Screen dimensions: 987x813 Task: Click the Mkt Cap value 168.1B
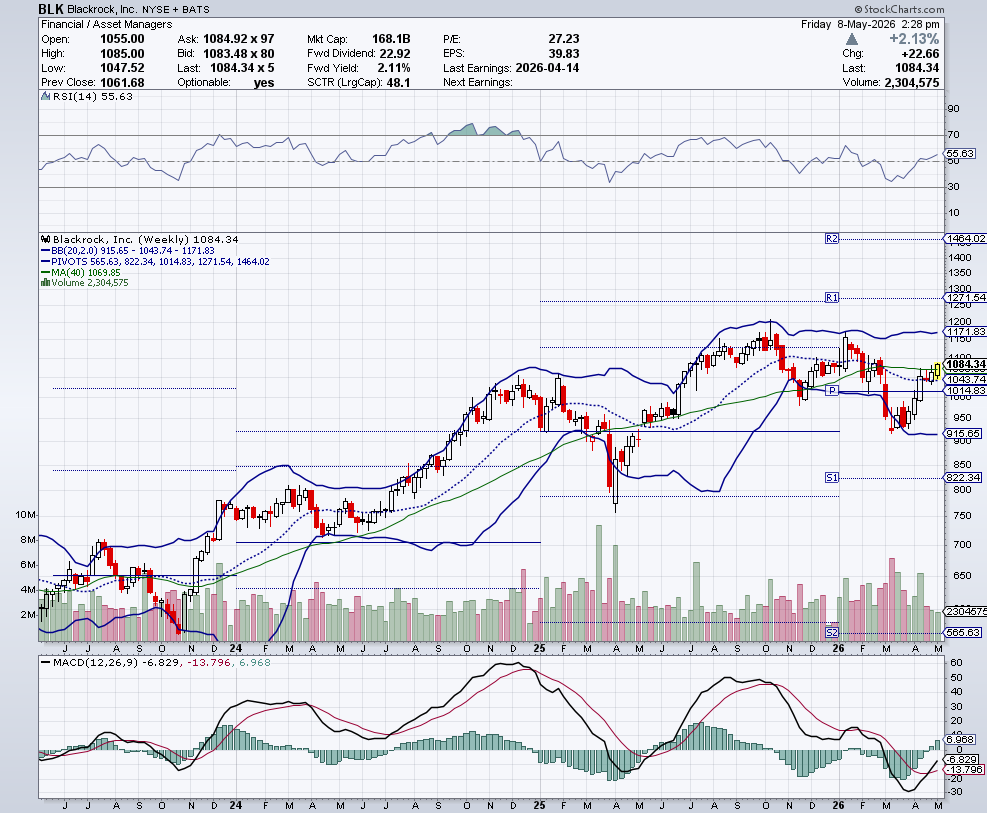click(x=391, y=39)
